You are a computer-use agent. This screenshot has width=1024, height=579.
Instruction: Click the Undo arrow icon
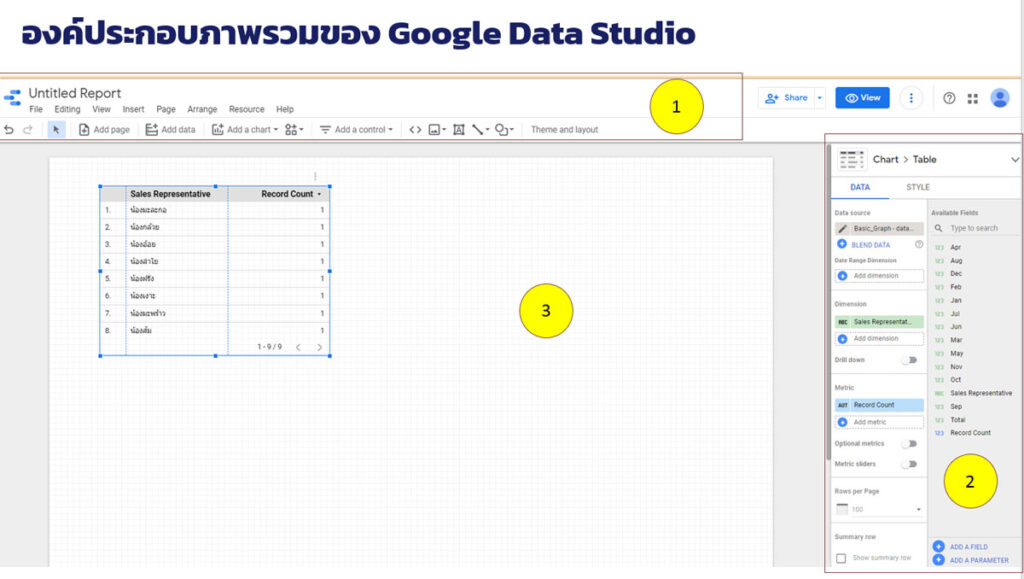pyautogui.click(x=8, y=130)
